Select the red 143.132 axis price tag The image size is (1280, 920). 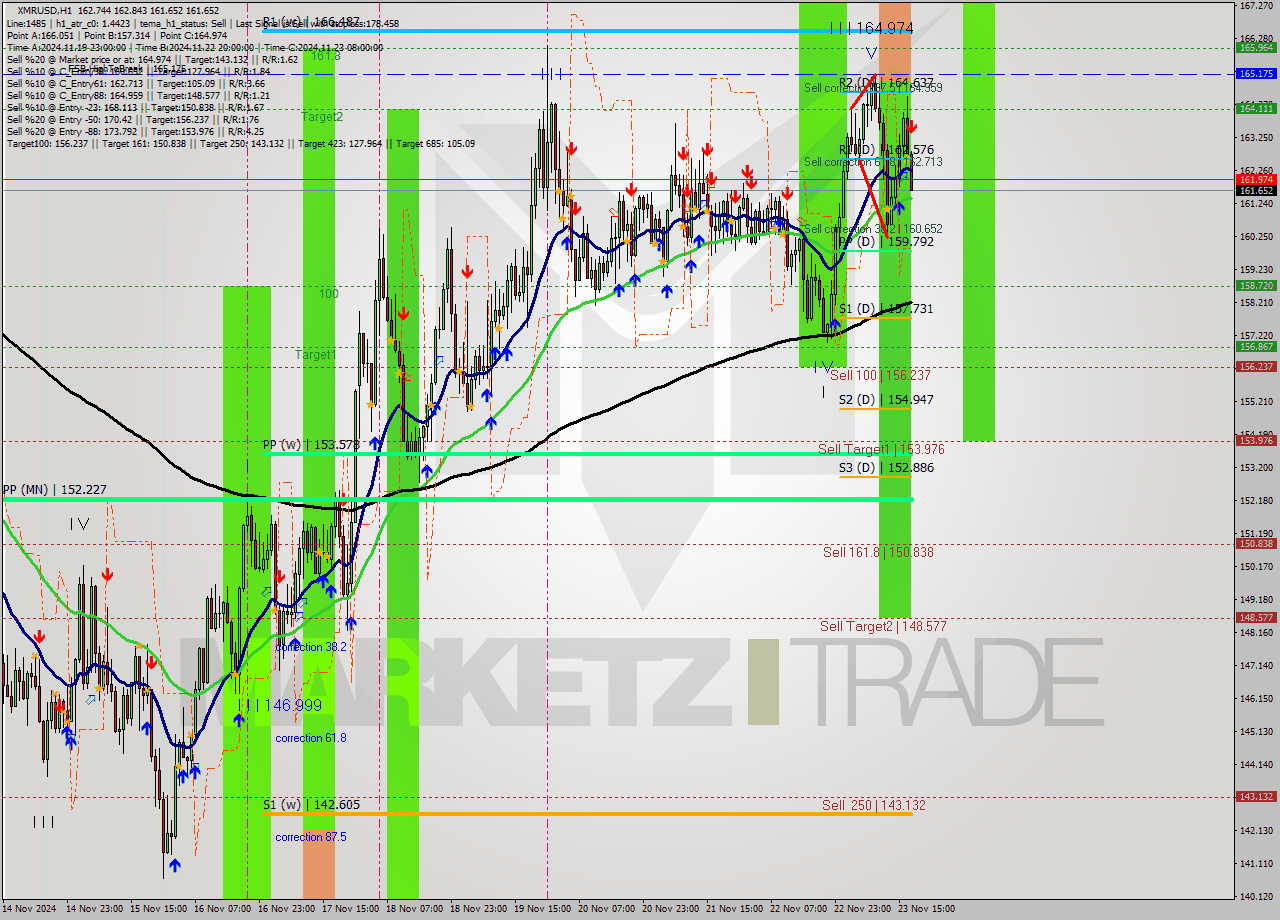point(1256,797)
